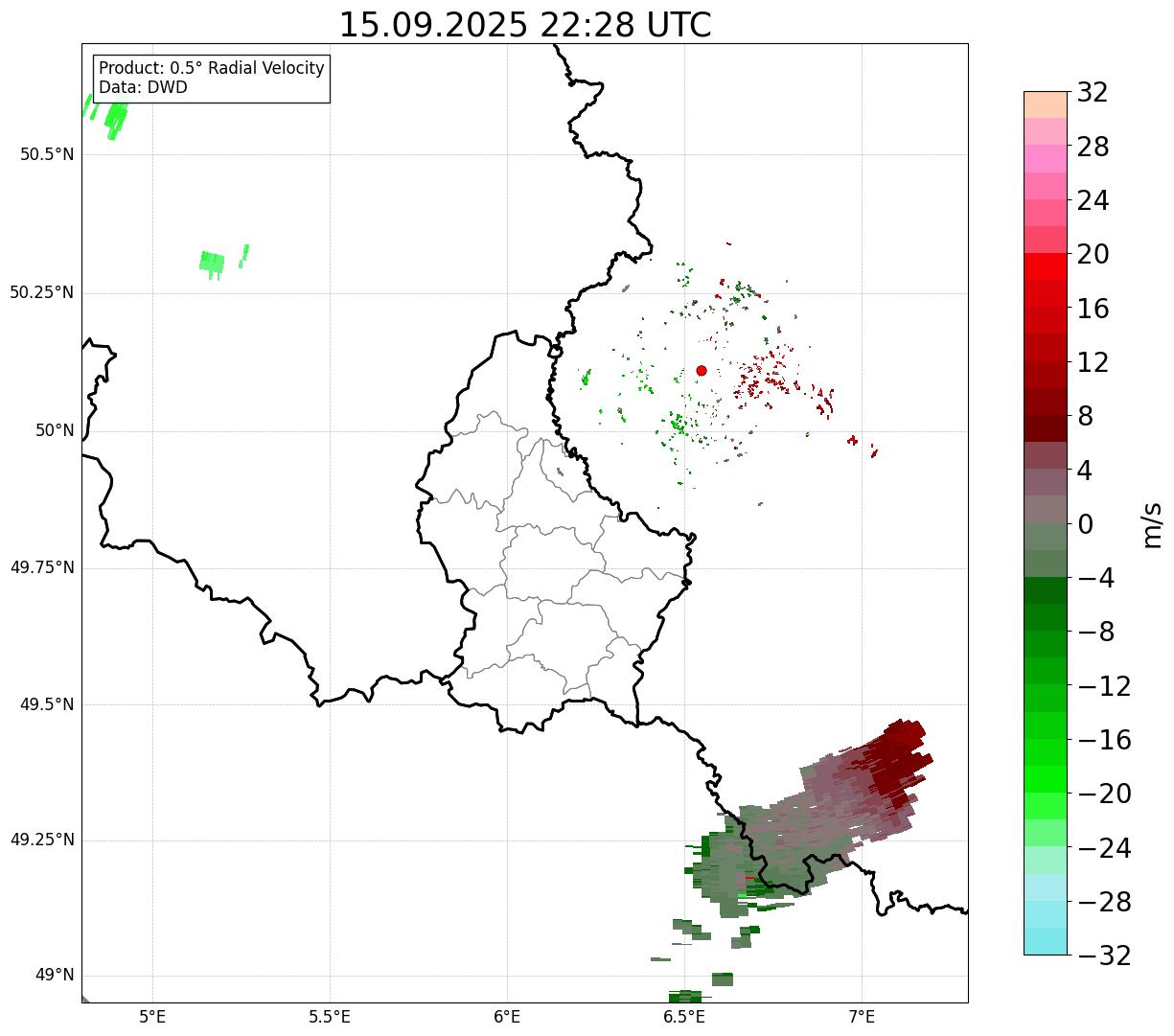Click the colorbar tick label 0
This screenshot has width=1174, height=1036.
(x=1085, y=524)
